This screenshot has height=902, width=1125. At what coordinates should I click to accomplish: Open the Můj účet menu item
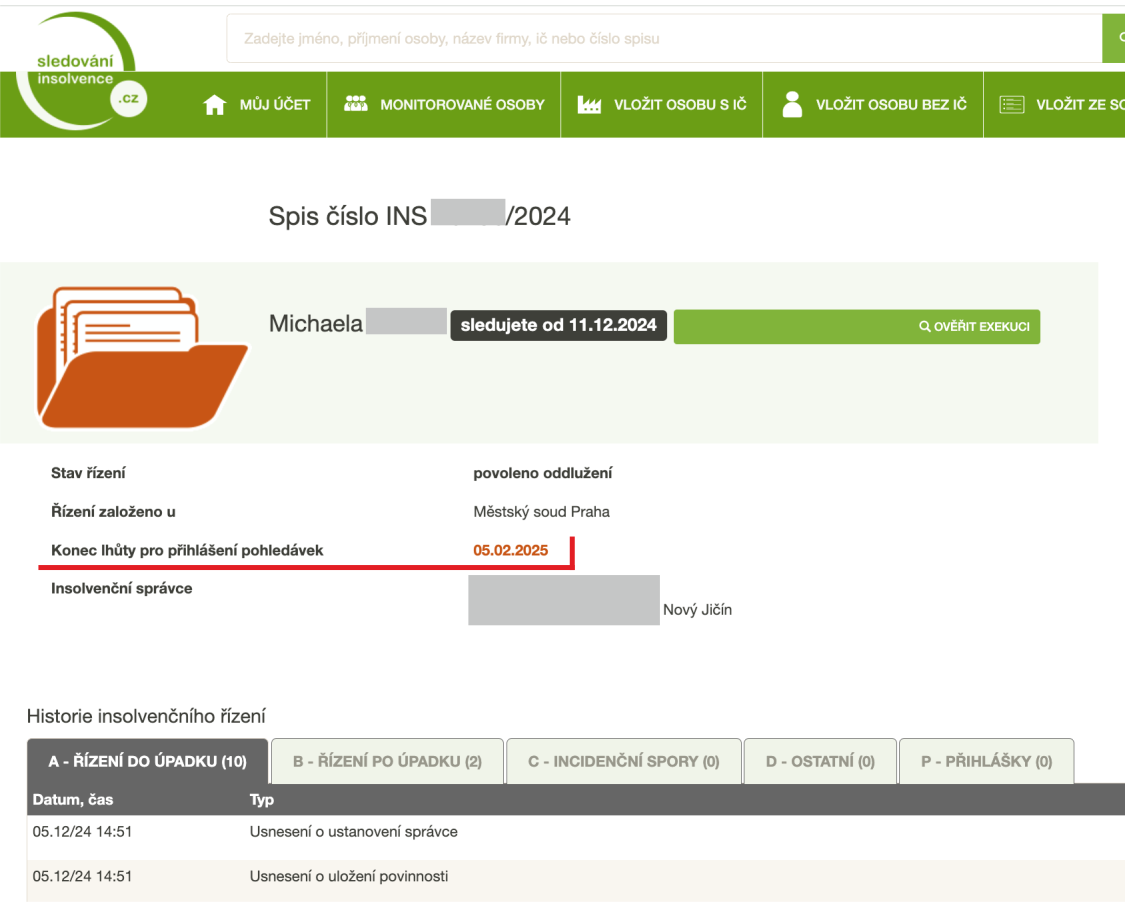(x=275, y=105)
